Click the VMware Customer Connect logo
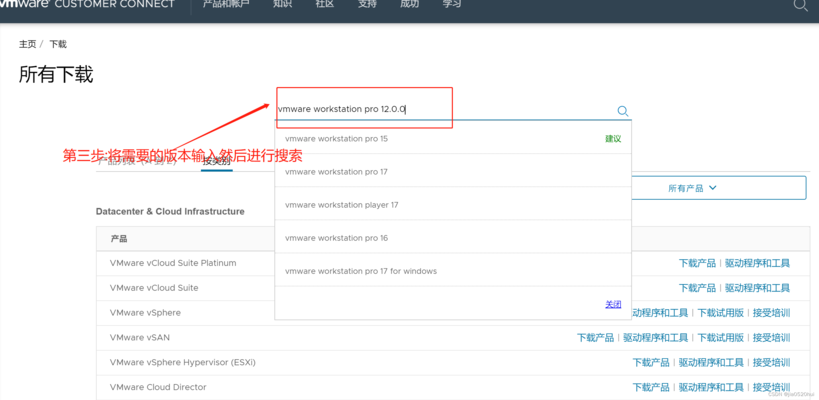This screenshot has width=819, height=400. click(87, 5)
